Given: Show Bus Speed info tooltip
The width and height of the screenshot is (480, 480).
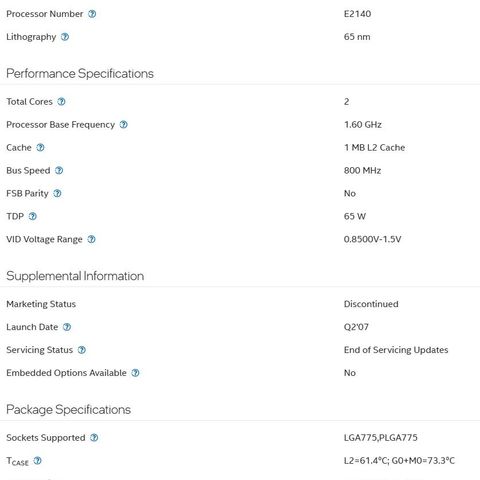Looking at the screenshot, I should pos(59,170).
